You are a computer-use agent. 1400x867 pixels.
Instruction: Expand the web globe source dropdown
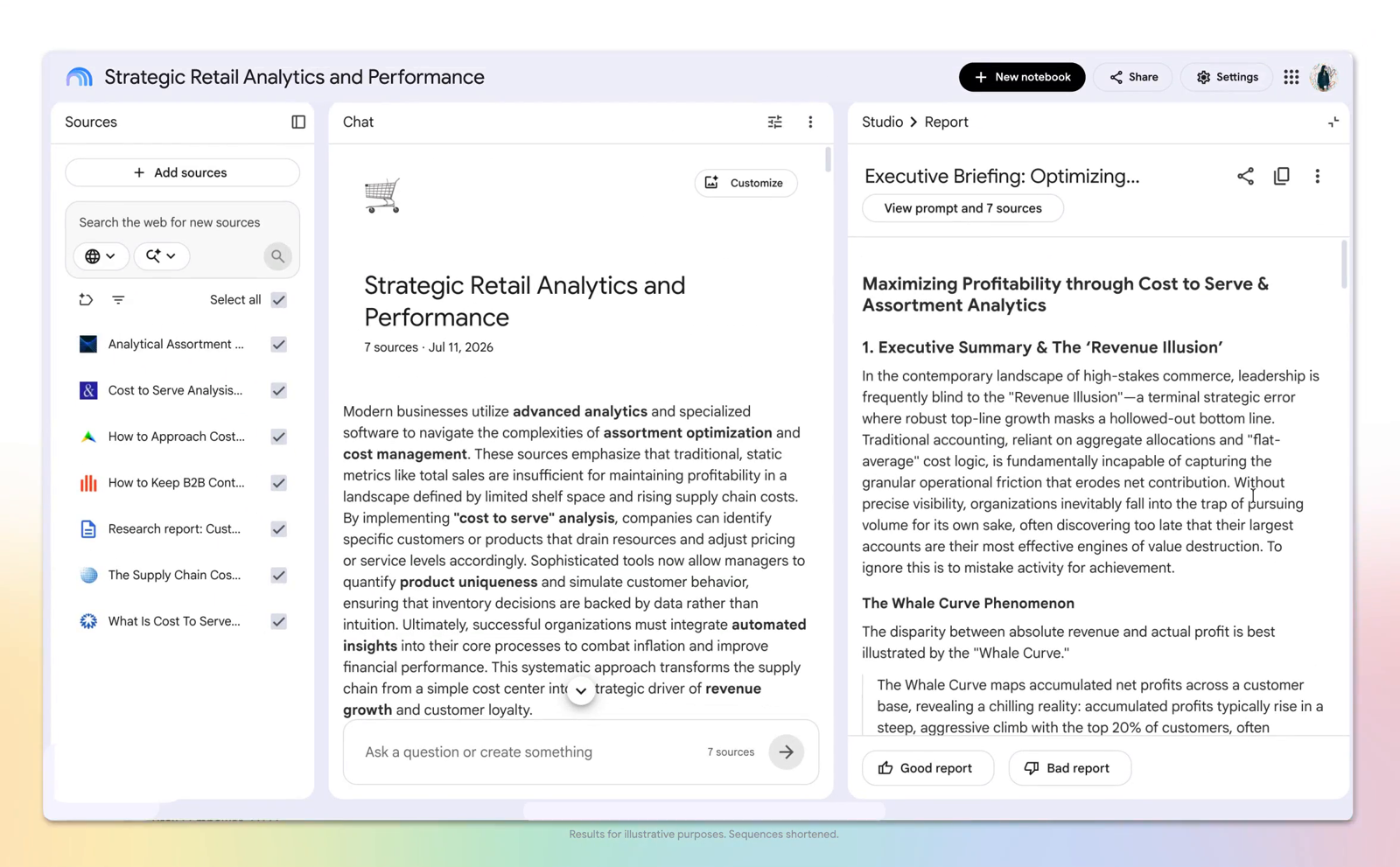101,256
